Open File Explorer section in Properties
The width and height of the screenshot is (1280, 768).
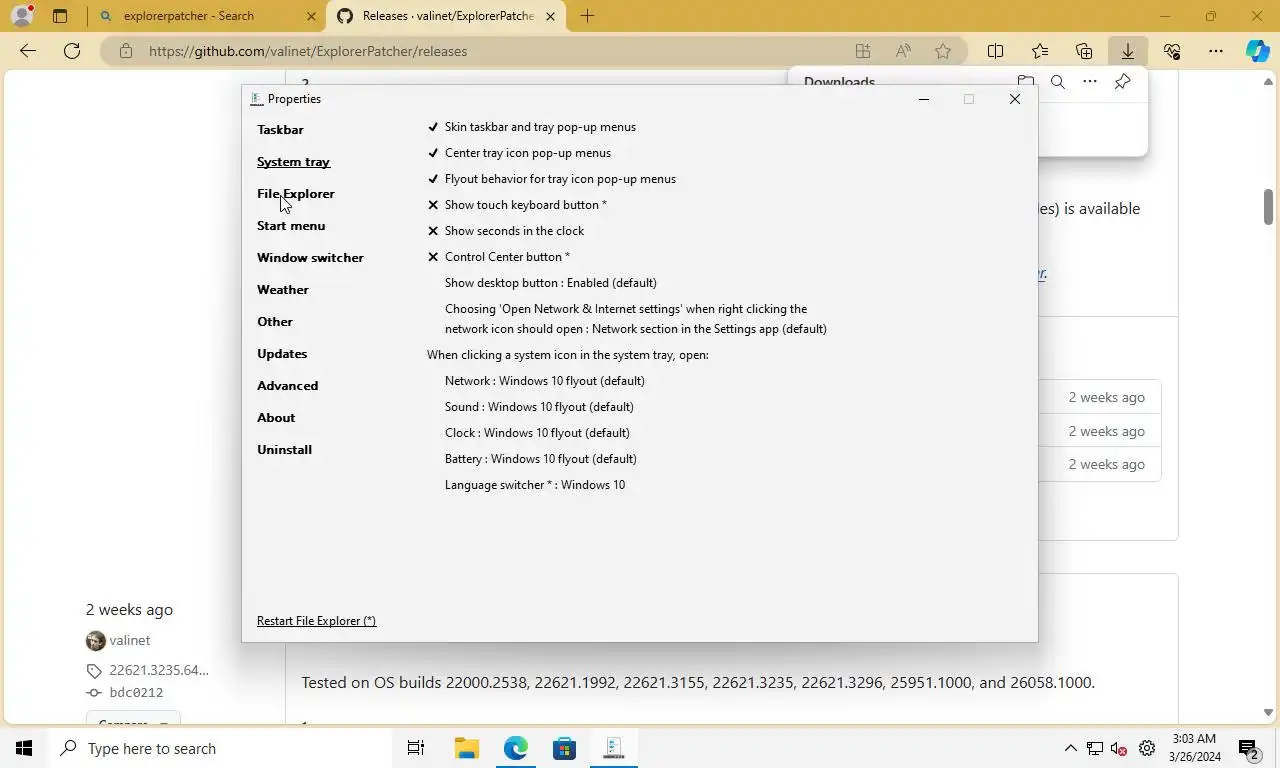(296, 194)
